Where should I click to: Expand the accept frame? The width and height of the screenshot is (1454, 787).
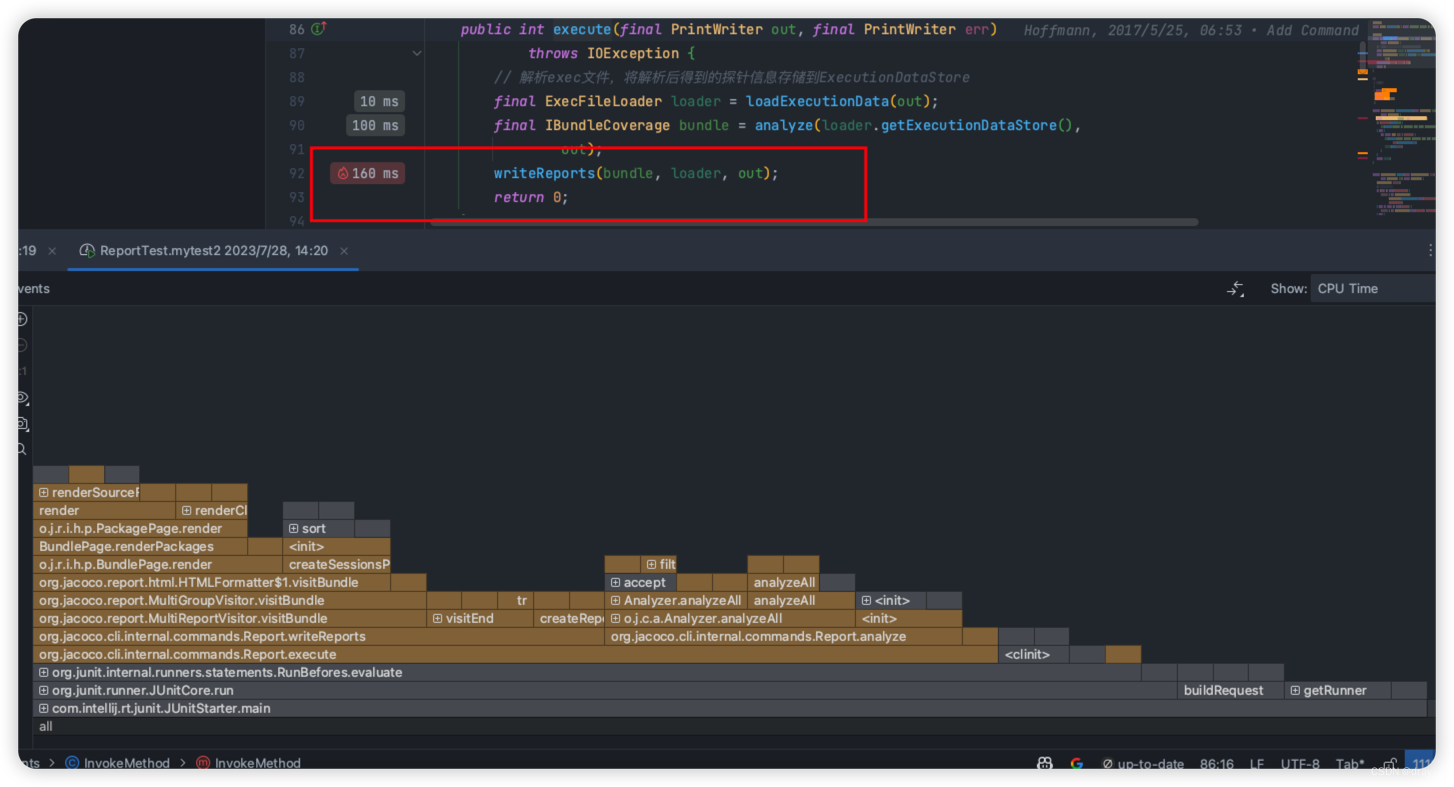point(616,583)
